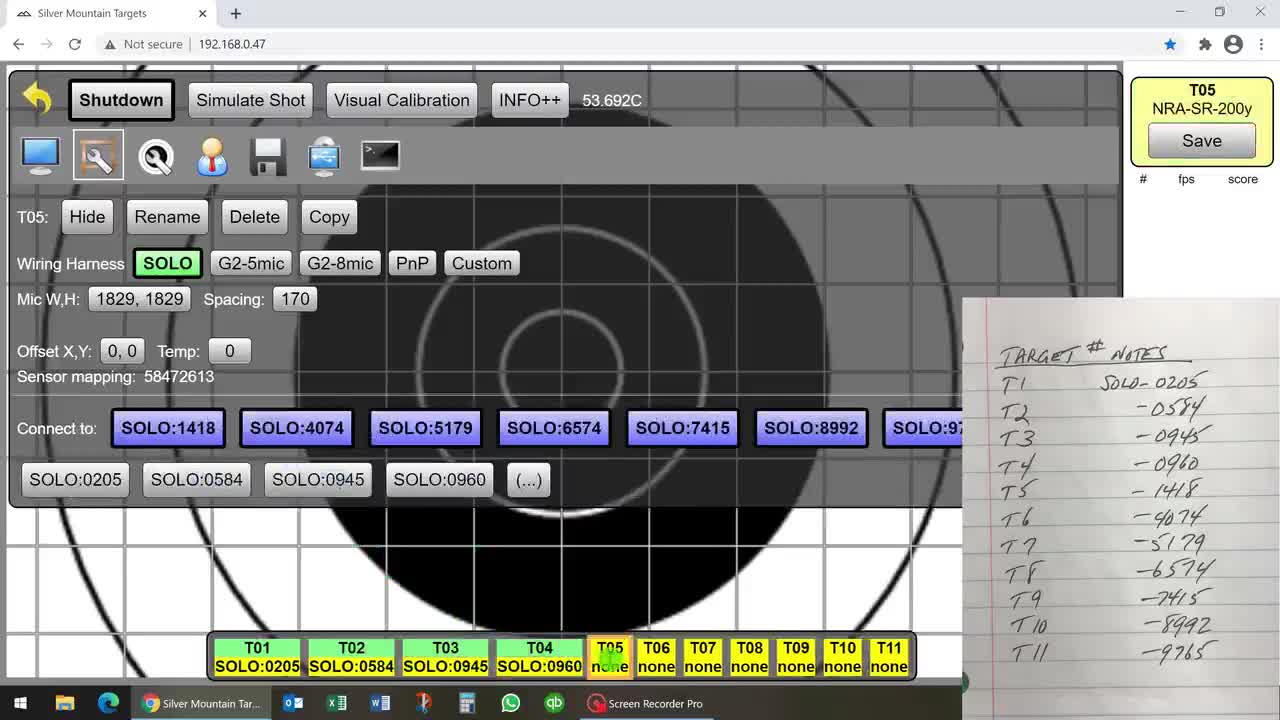Select PnP wiring harness
The height and width of the screenshot is (720, 1280).
coord(412,263)
